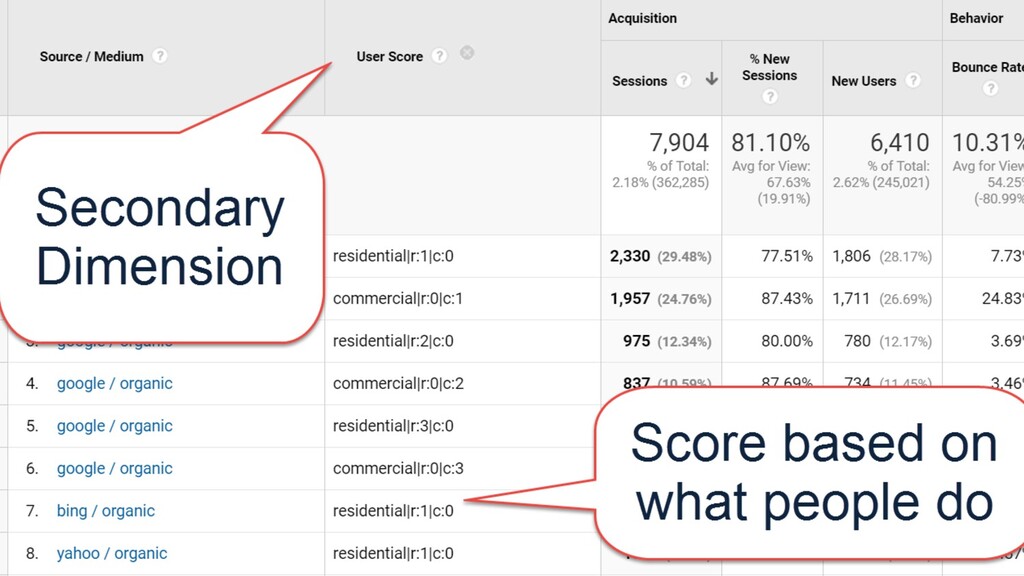Open help icon under % New Sessions
This screenshot has height=576, width=1024.
tap(770, 97)
